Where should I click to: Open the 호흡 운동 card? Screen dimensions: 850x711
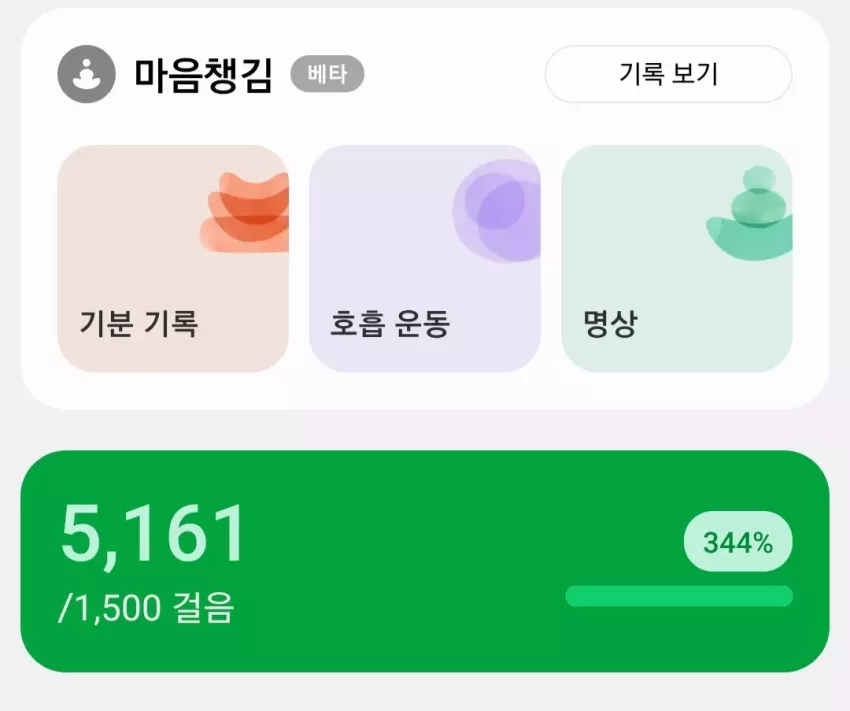(424, 258)
